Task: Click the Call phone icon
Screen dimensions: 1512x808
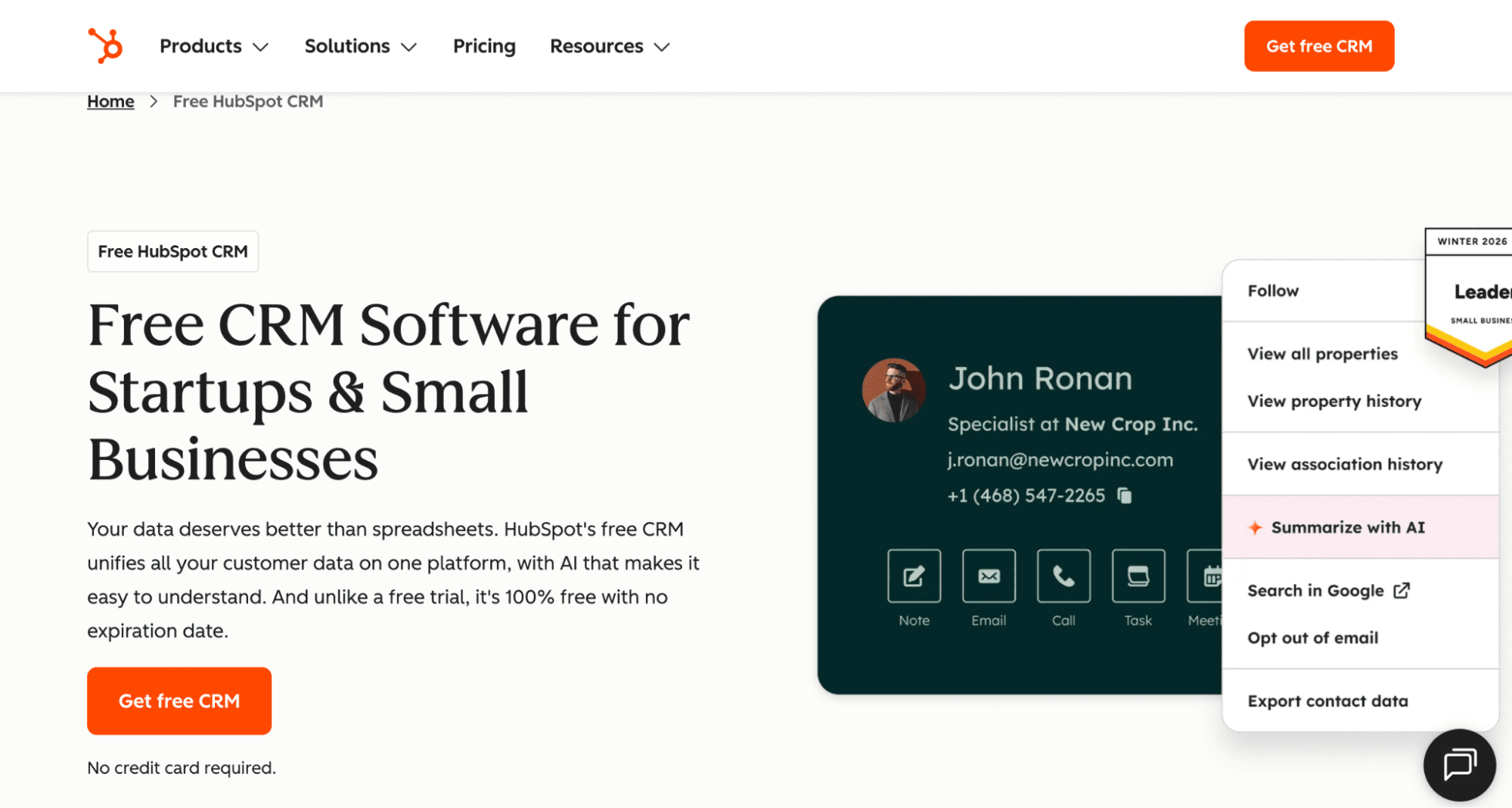Action: click(x=1063, y=576)
